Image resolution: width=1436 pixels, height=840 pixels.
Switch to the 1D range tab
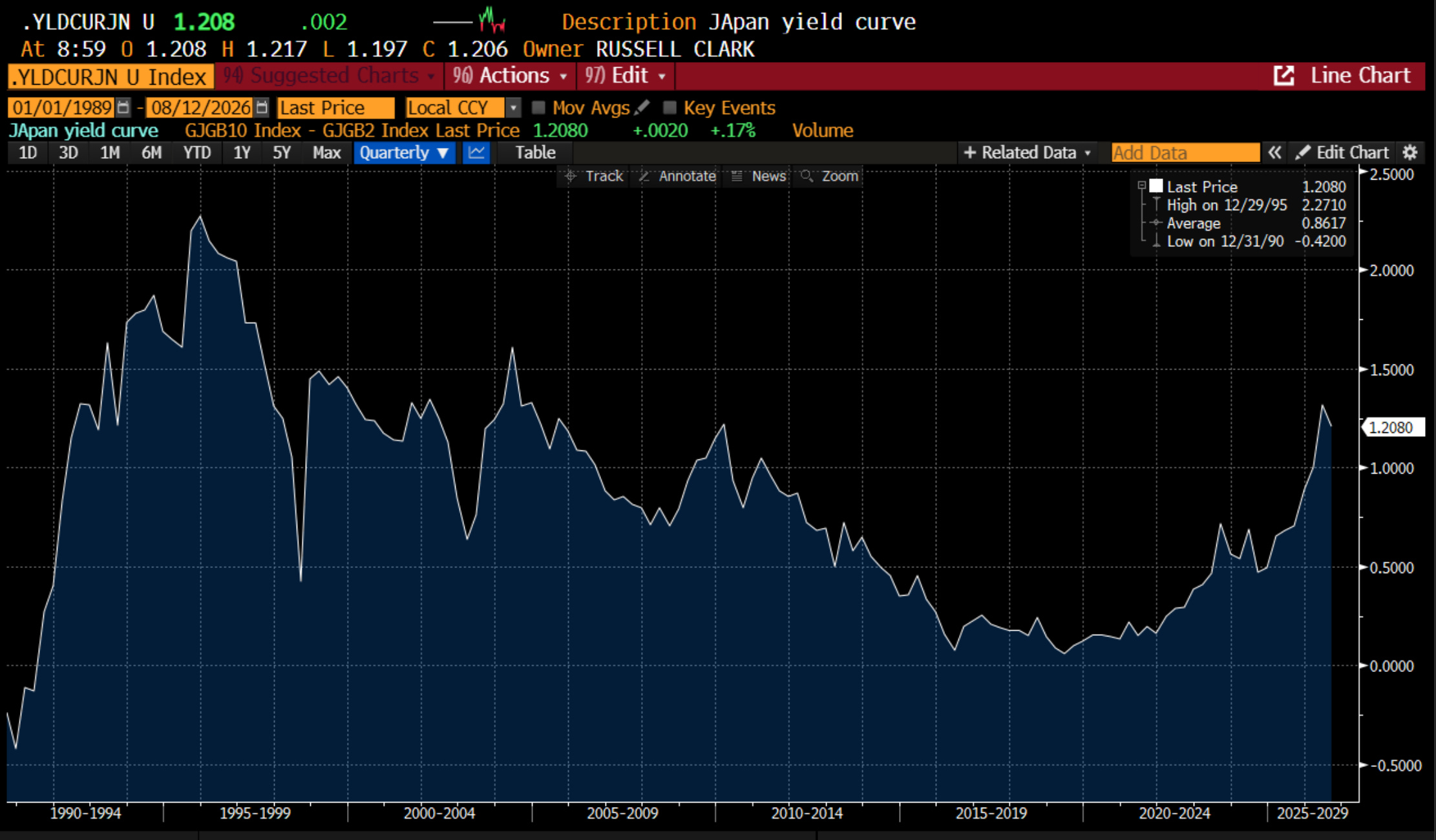click(28, 152)
